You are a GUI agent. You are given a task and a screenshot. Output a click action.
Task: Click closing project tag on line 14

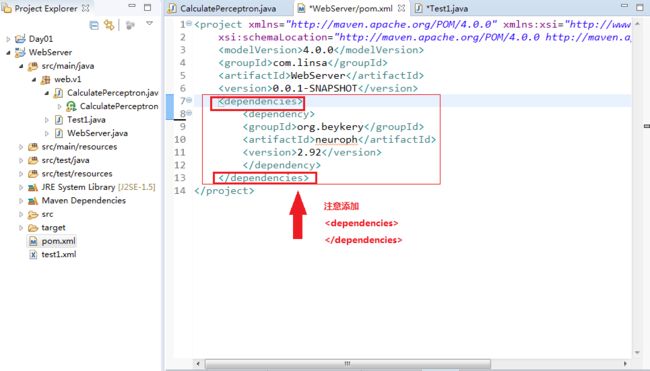(224, 191)
